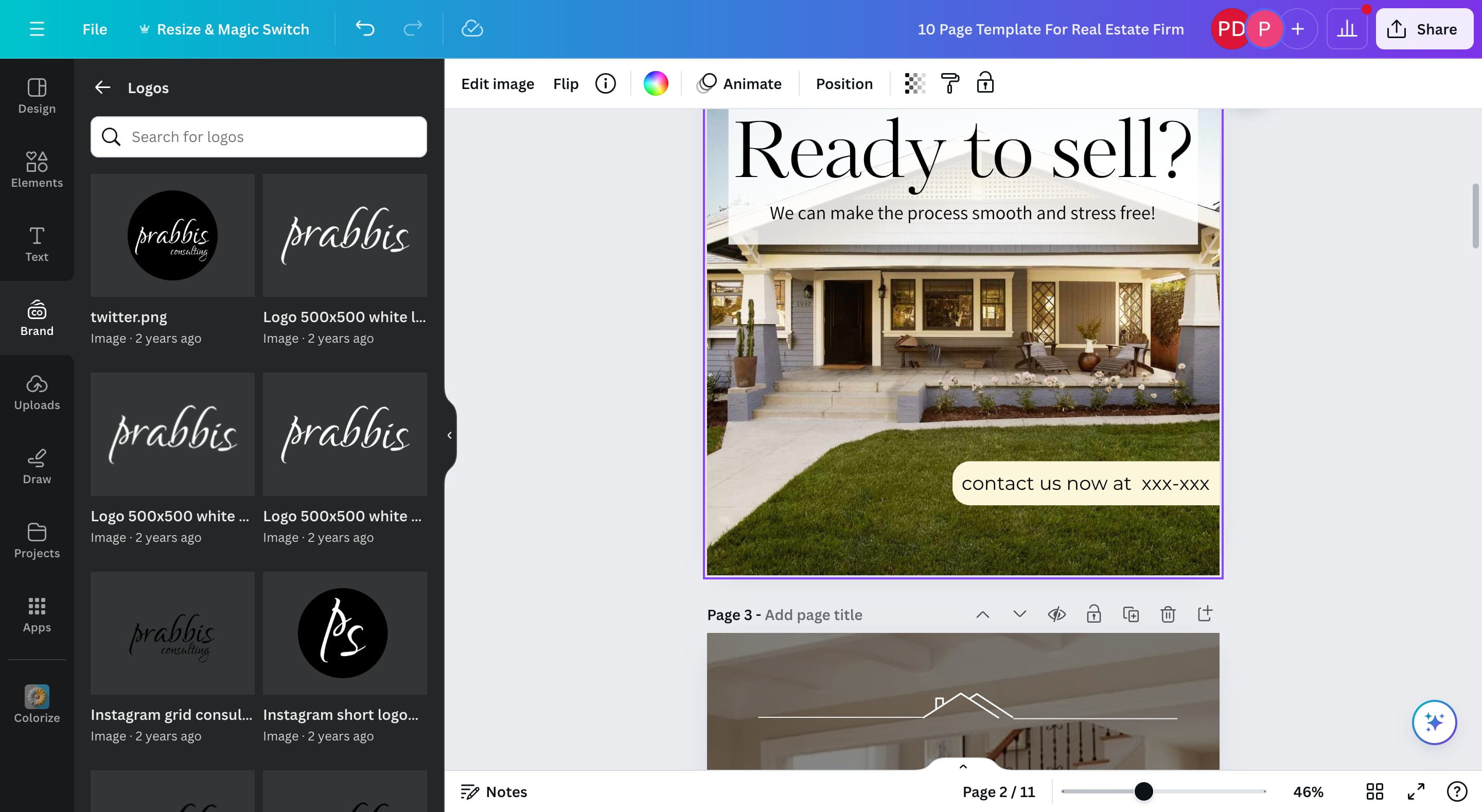Adjust the zoom slider handle
Screen dimensions: 1482x812
click(1143, 791)
